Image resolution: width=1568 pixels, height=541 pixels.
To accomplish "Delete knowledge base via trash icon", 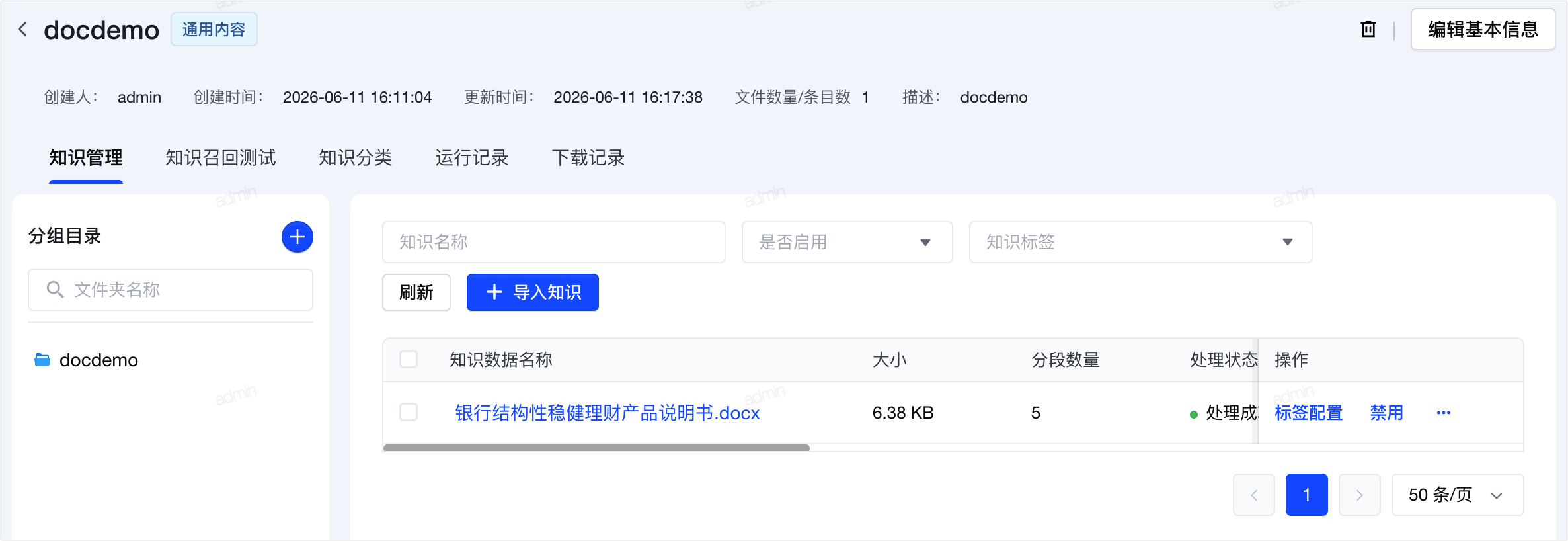I will coord(1368,29).
